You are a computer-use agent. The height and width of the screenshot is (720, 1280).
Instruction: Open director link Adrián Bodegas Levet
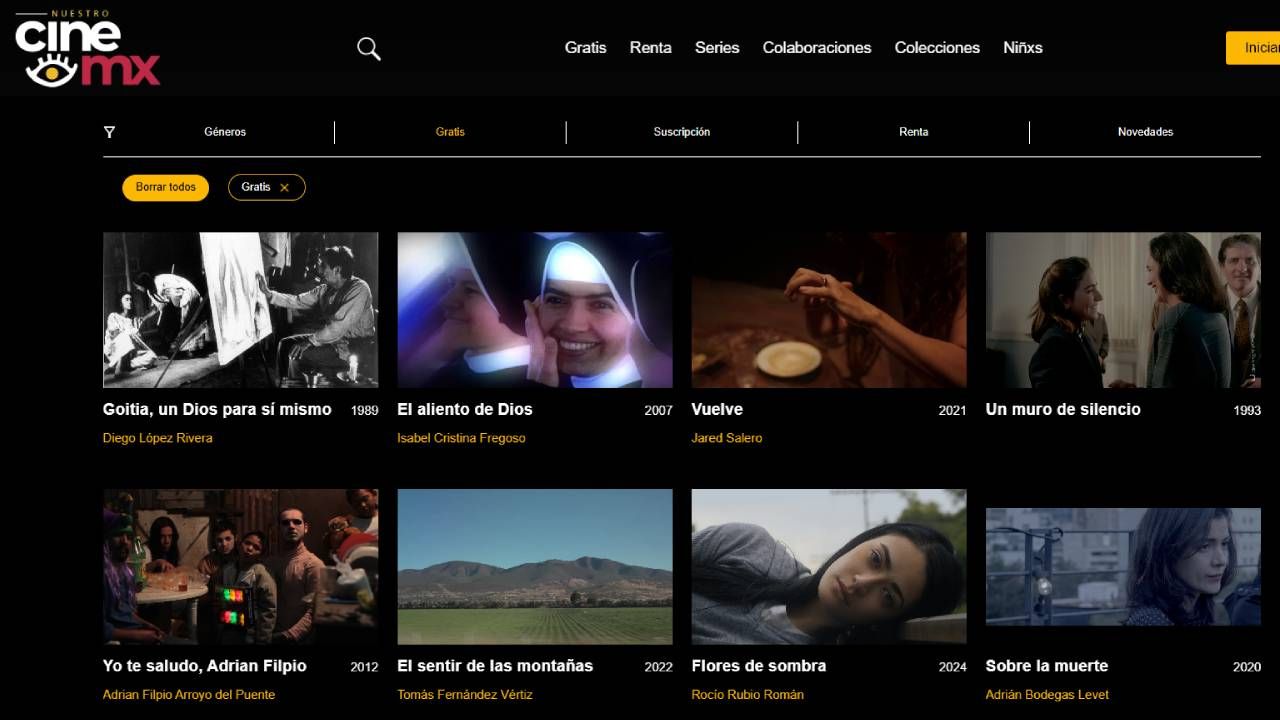point(1047,694)
